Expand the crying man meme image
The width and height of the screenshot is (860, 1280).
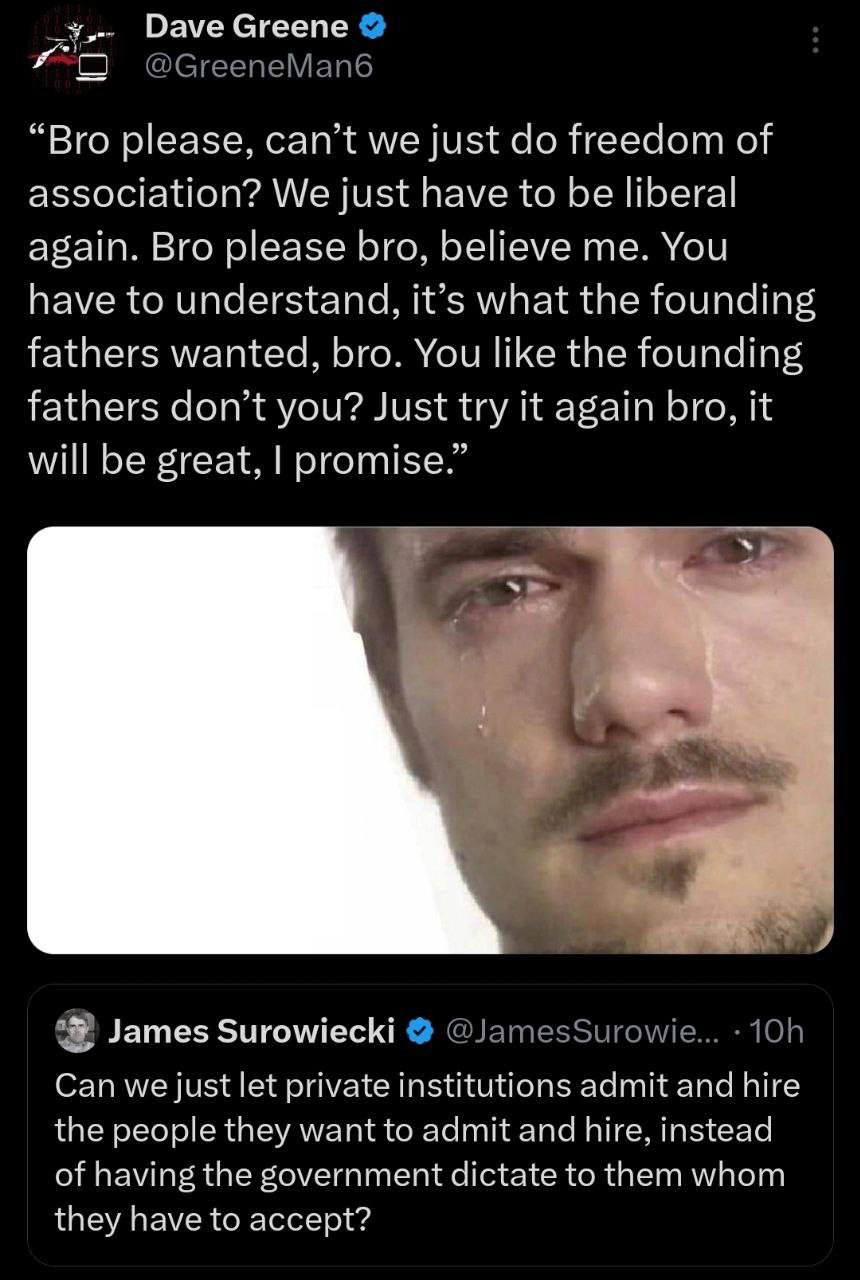coord(430,740)
